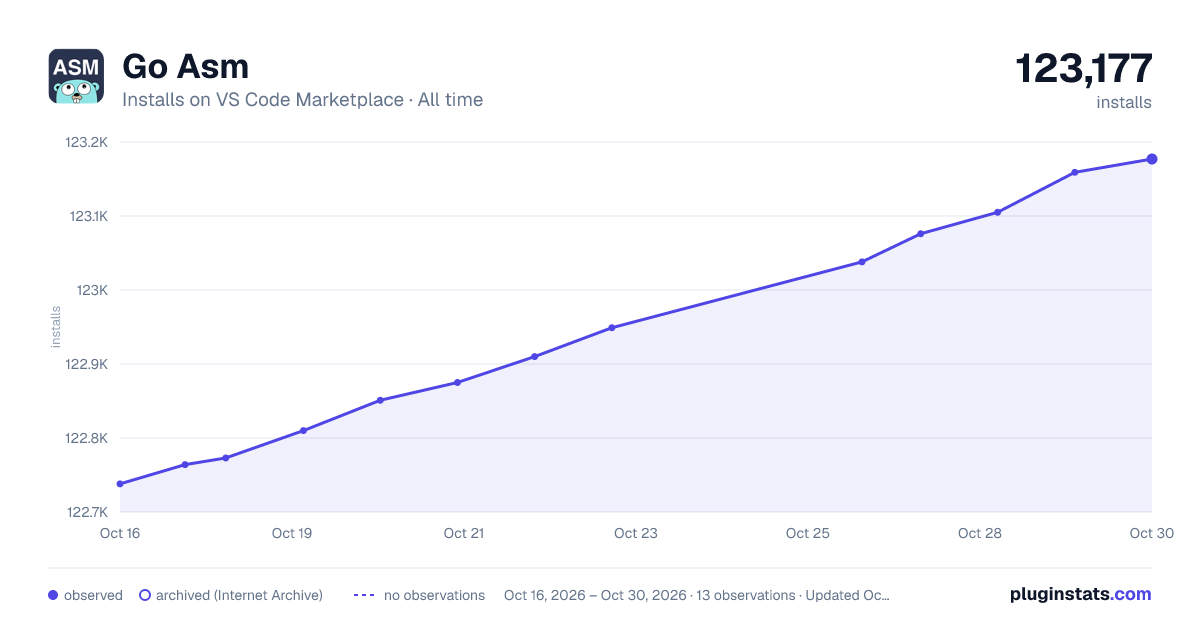Screen dimensions: 1200x630
Task: Click the data point near Oct 23
Action: 611,327
